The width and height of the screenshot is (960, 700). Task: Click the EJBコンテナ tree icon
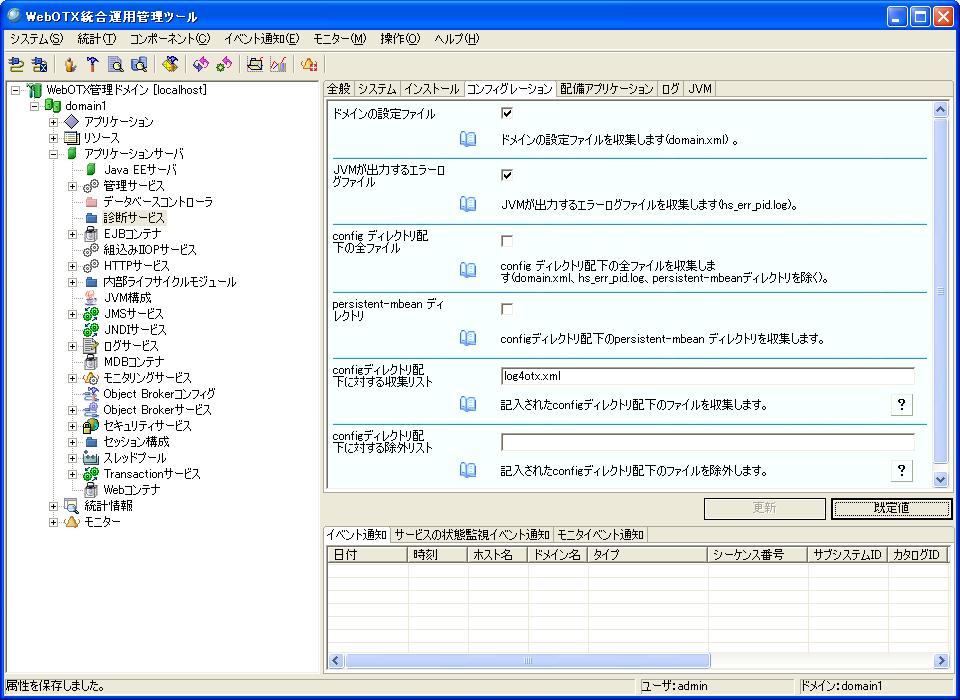(91, 234)
